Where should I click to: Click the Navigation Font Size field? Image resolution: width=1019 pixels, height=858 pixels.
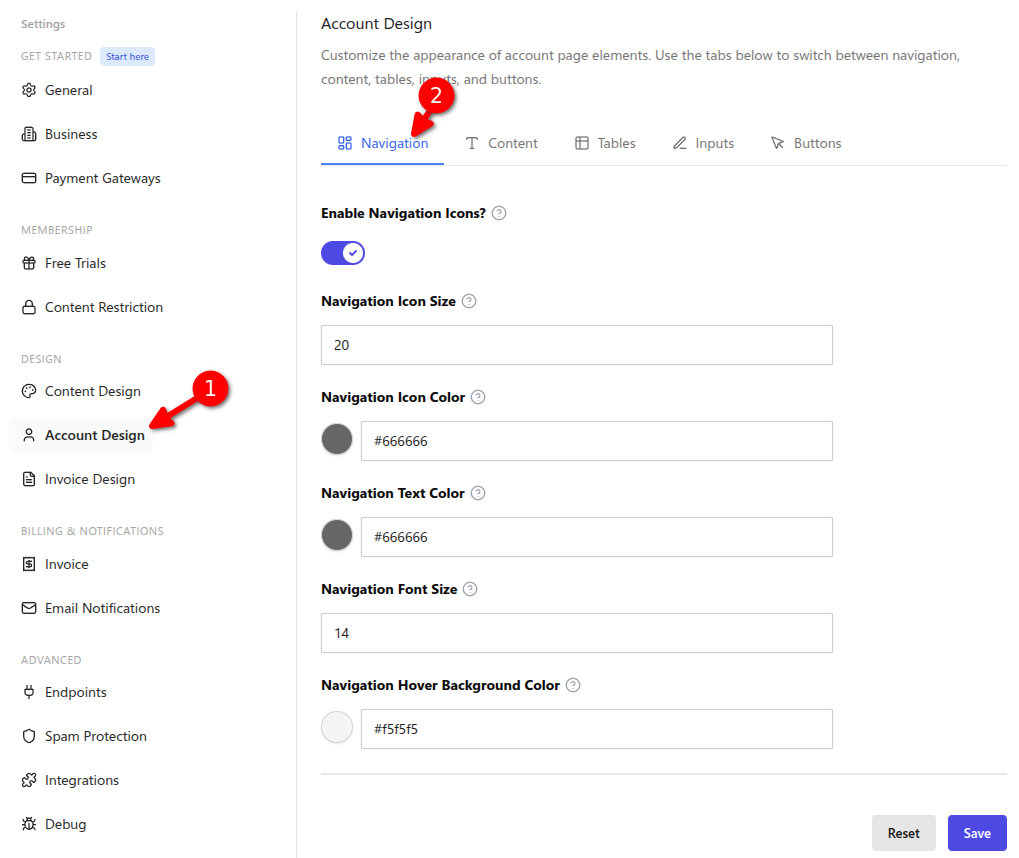pyautogui.click(x=576, y=633)
